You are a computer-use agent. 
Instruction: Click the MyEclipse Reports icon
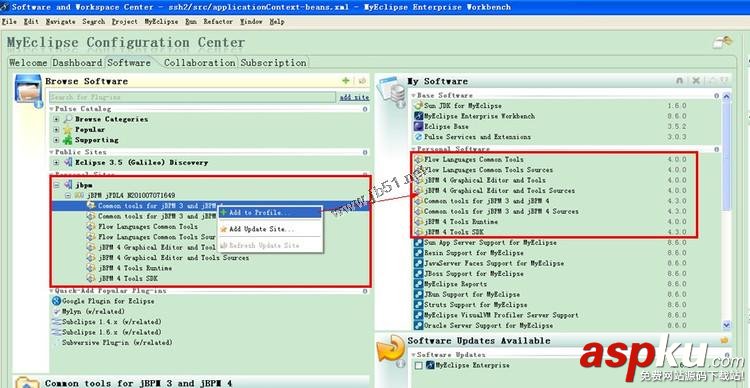419,284
